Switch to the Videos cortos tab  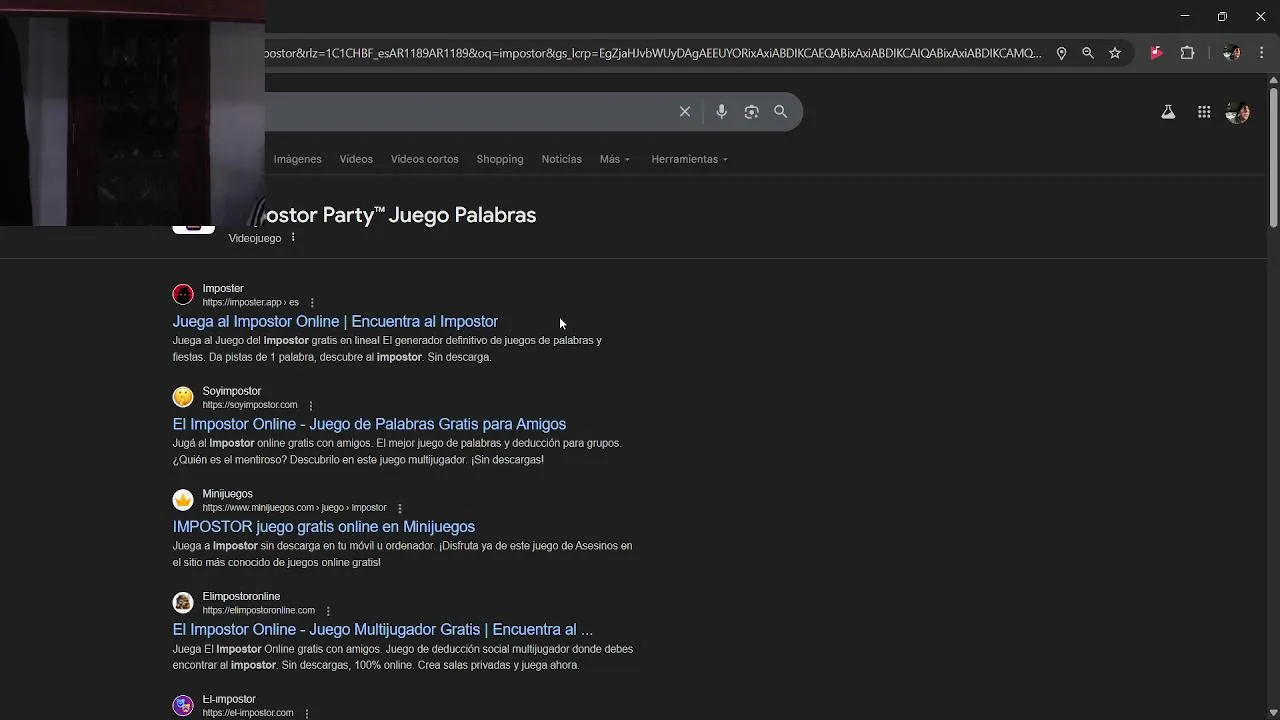(425, 159)
